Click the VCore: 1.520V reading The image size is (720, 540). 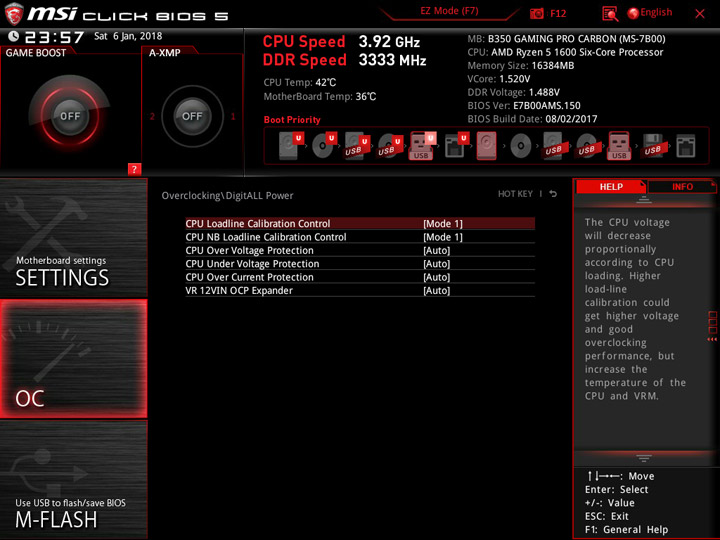coord(499,79)
